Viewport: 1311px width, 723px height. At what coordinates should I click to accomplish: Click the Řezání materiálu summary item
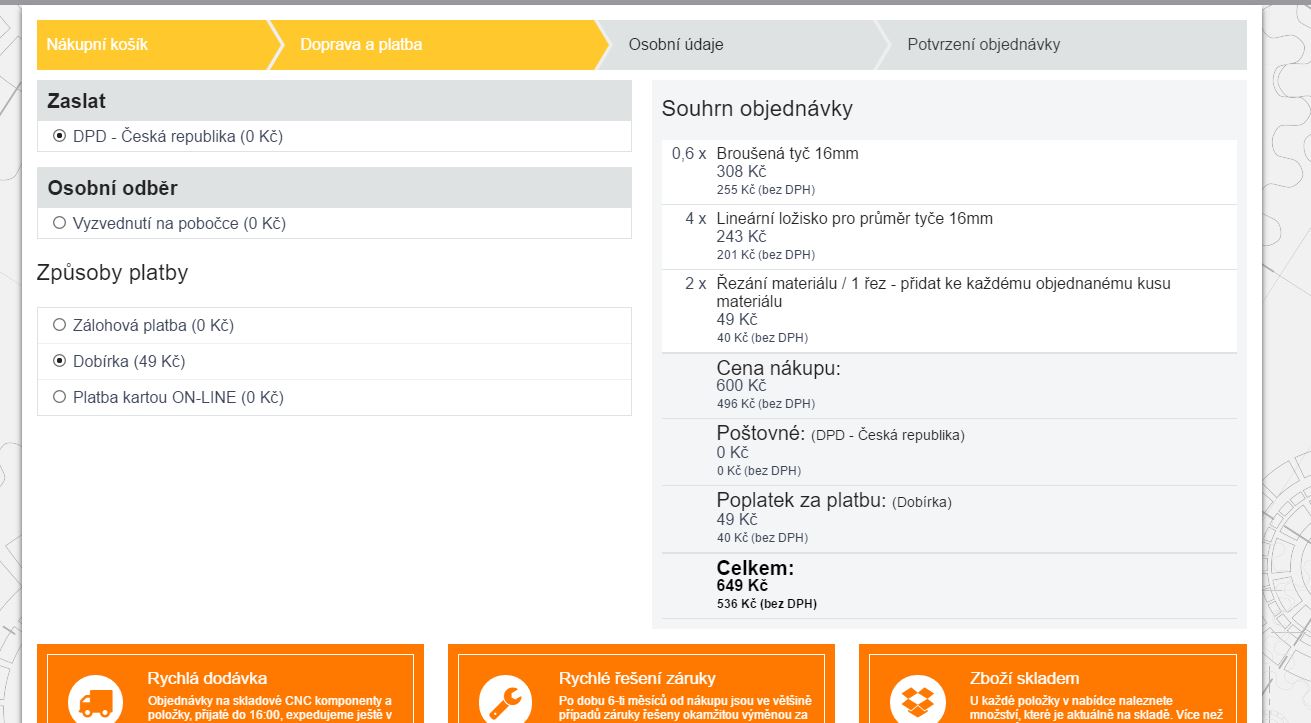(942, 284)
